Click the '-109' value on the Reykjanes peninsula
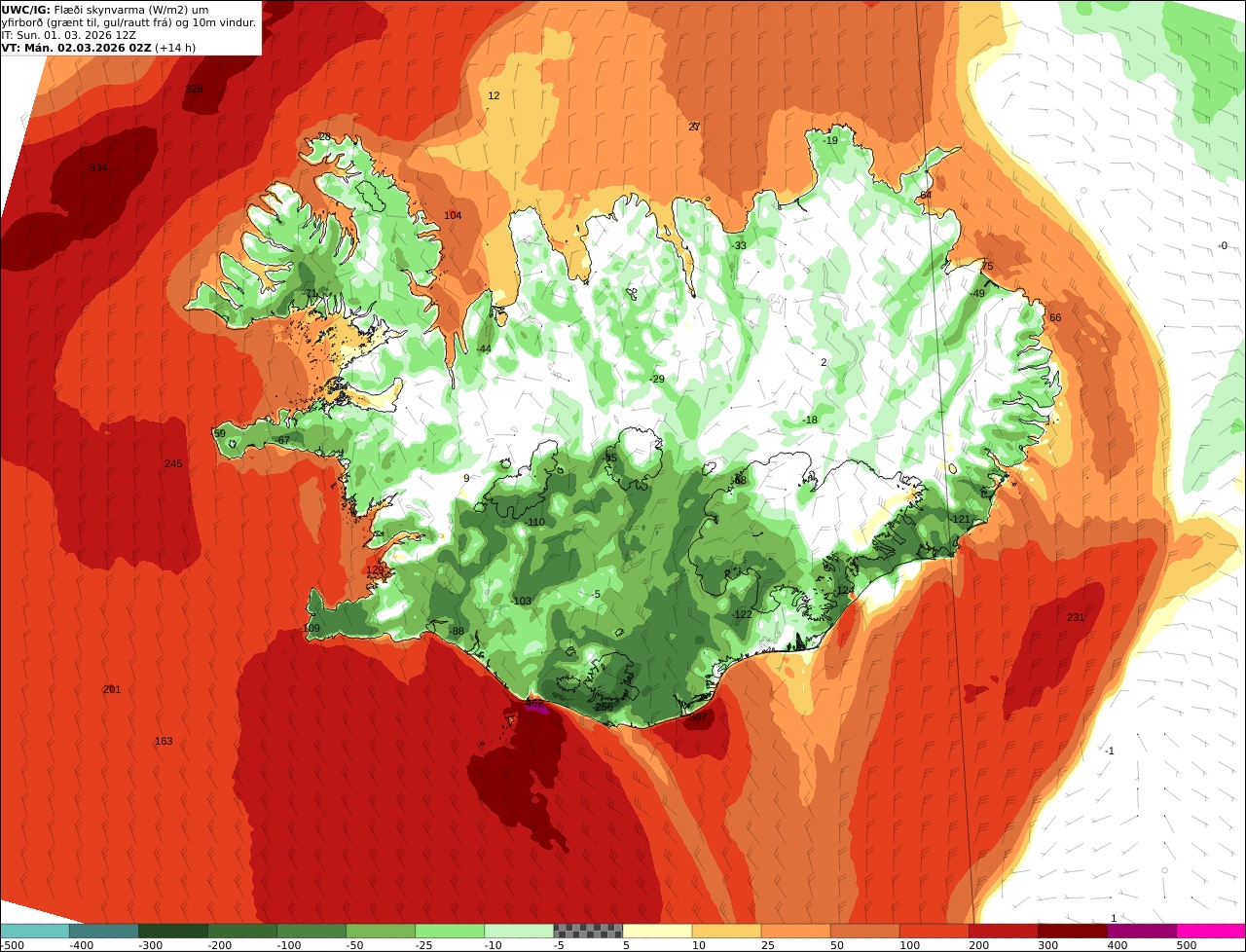Image resolution: width=1246 pixels, height=952 pixels. coord(311,629)
